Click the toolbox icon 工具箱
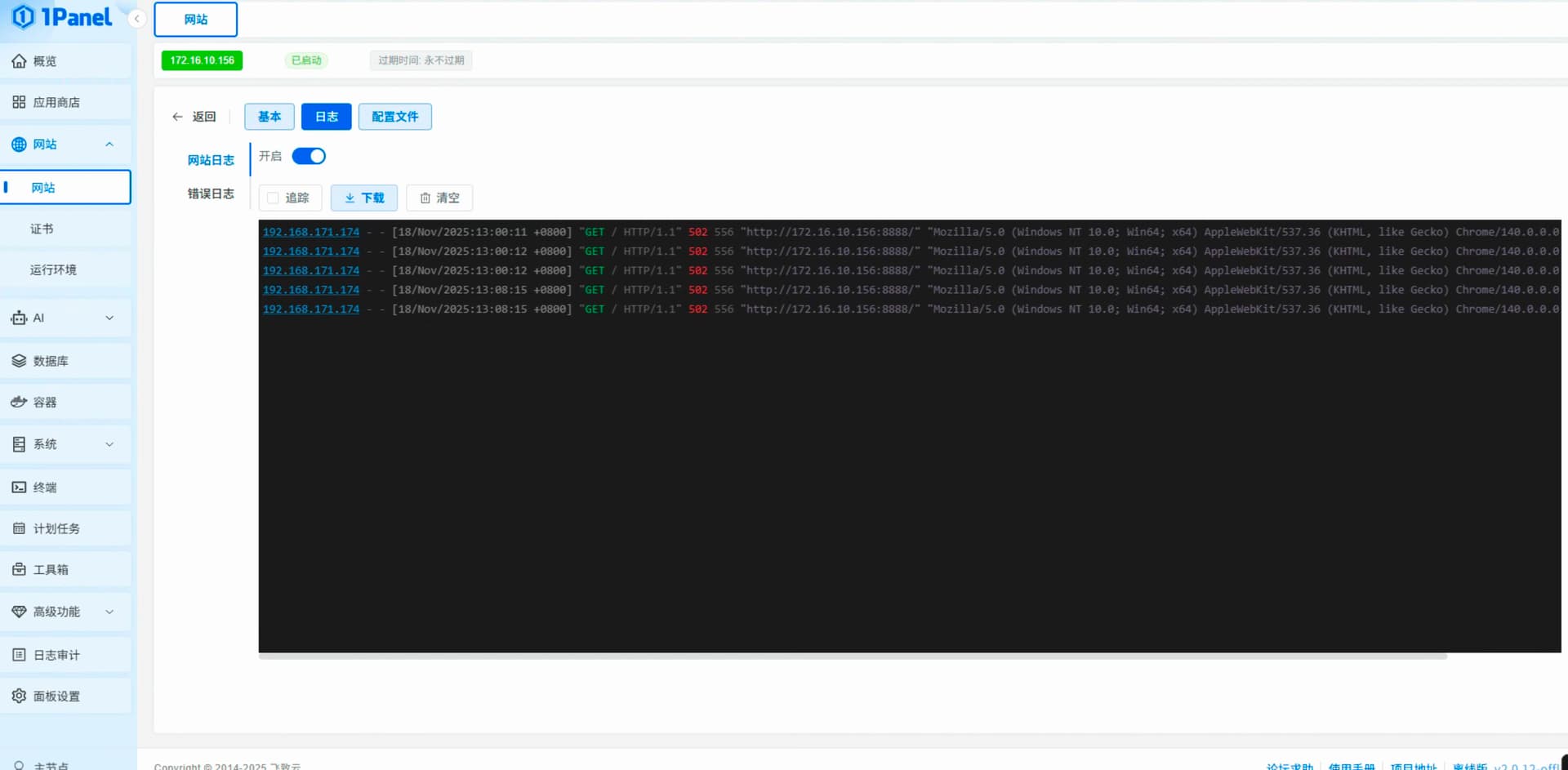The image size is (1568, 770). coord(19,569)
